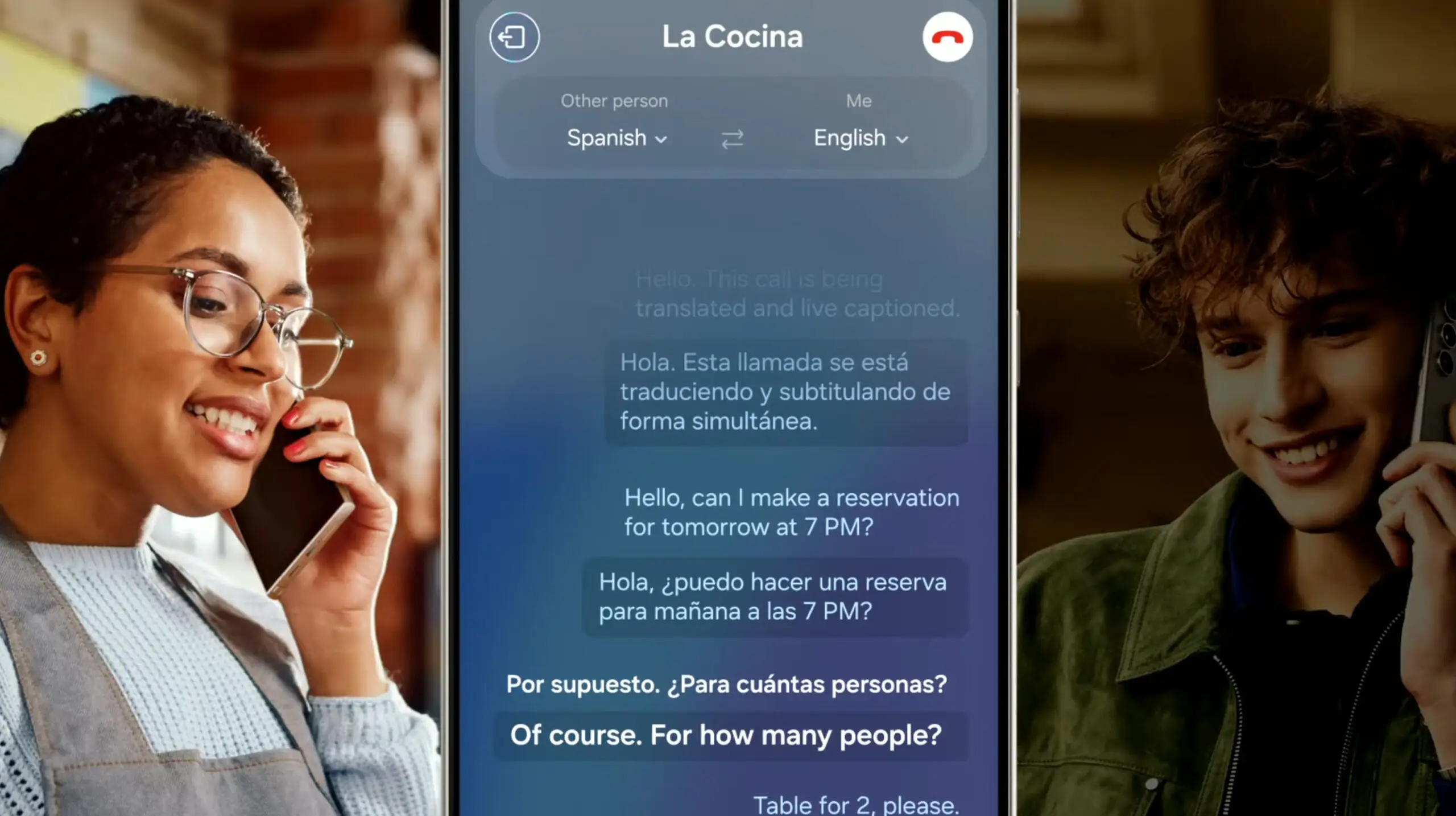Tap the English language selector button
Image resolution: width=1456 pixels, height=816 pixels.
tap(858, 137)
